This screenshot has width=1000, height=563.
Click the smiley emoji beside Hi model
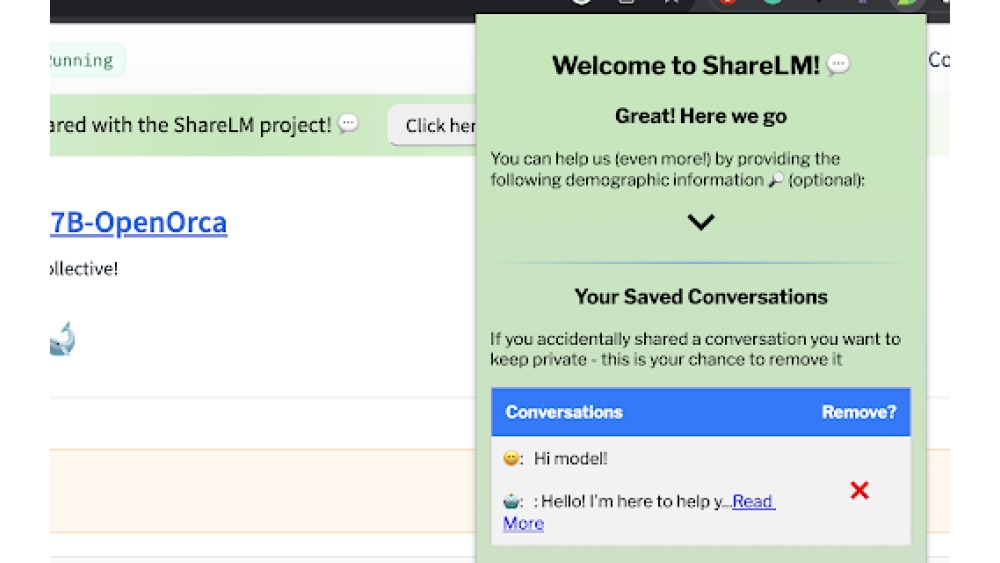(x=511, y=458)
